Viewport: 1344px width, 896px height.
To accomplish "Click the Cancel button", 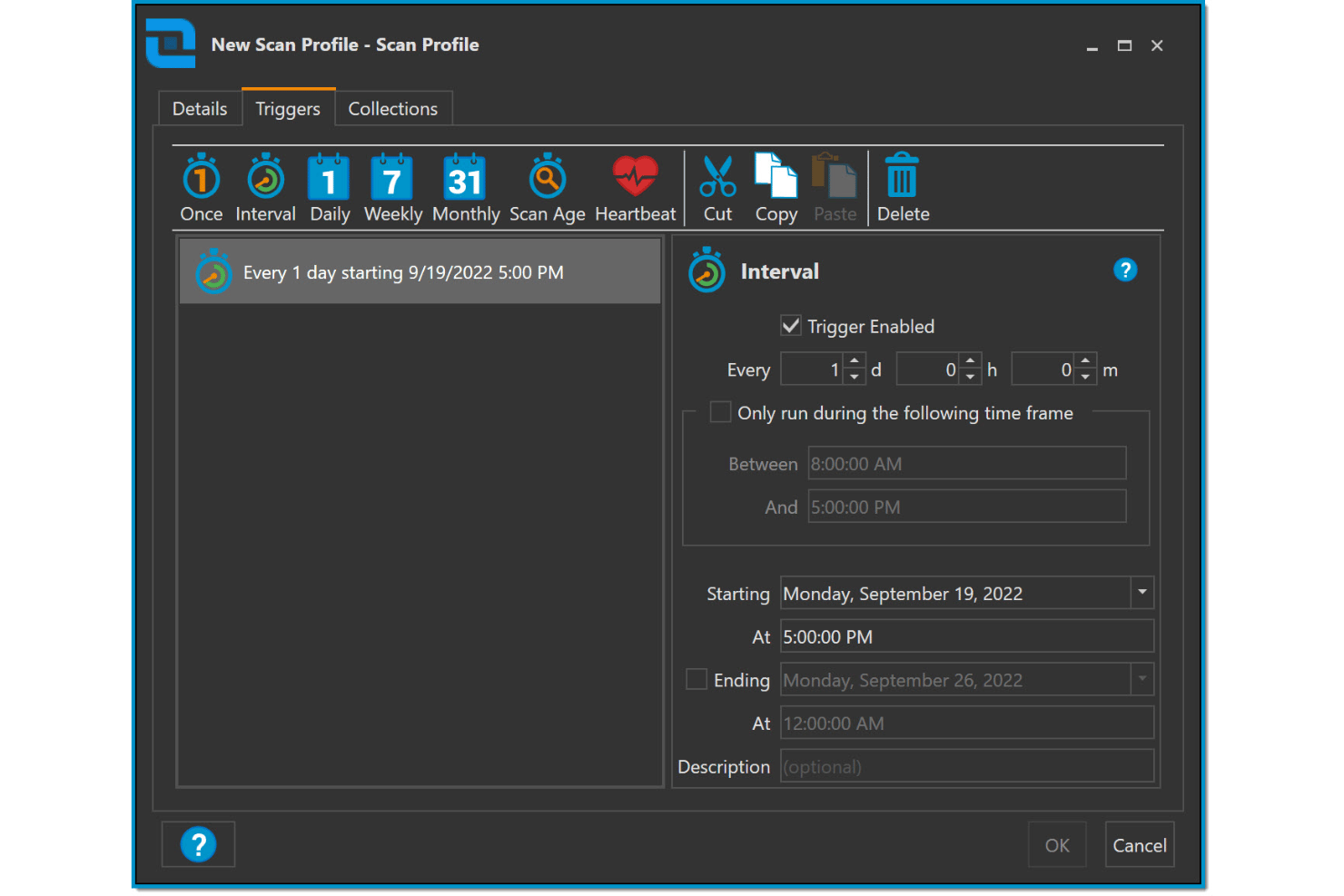I will coord(1140,845).
